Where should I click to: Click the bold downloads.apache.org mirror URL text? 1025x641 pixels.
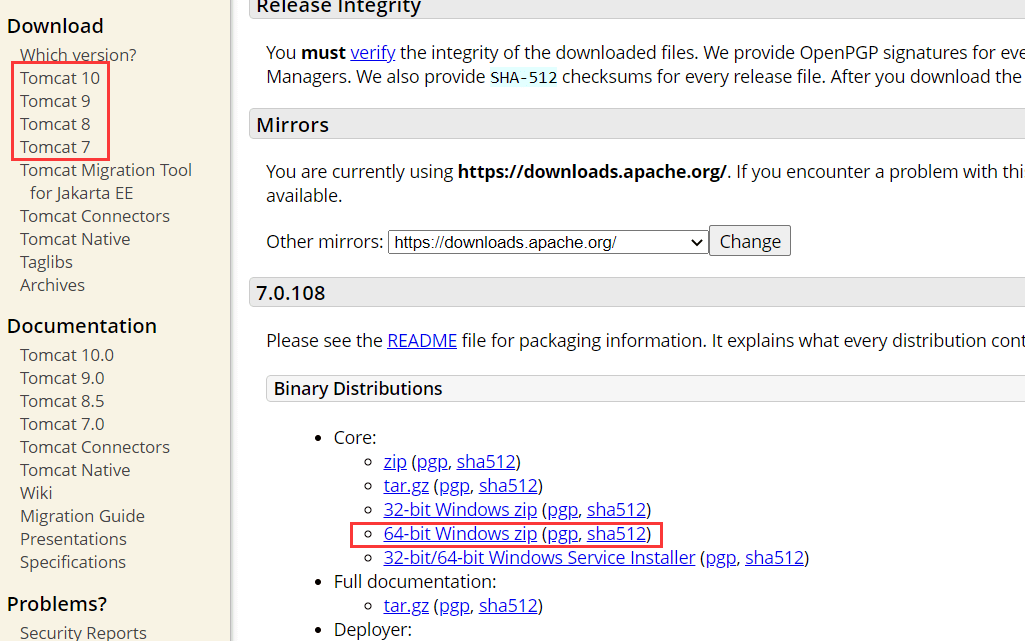coord(592,172)
